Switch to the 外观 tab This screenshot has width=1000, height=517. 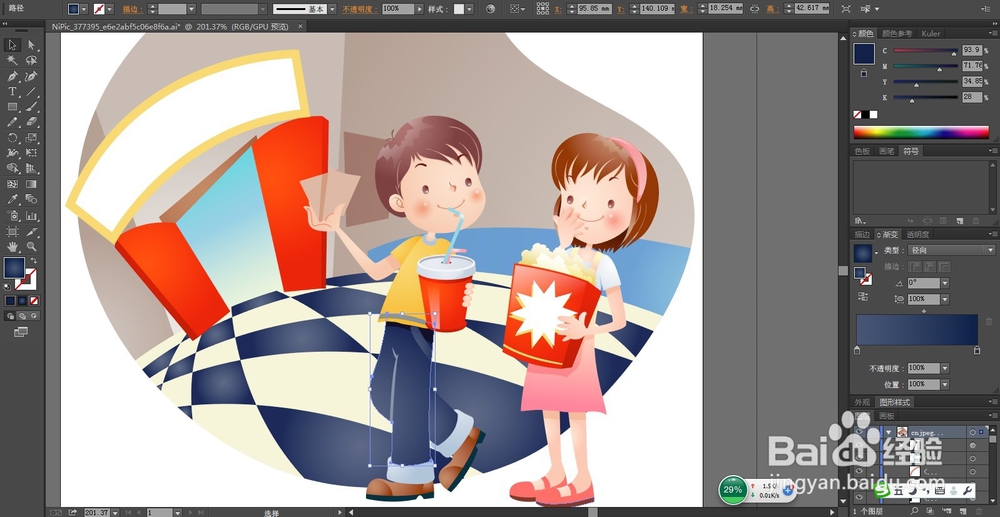(x=862, y=402)
